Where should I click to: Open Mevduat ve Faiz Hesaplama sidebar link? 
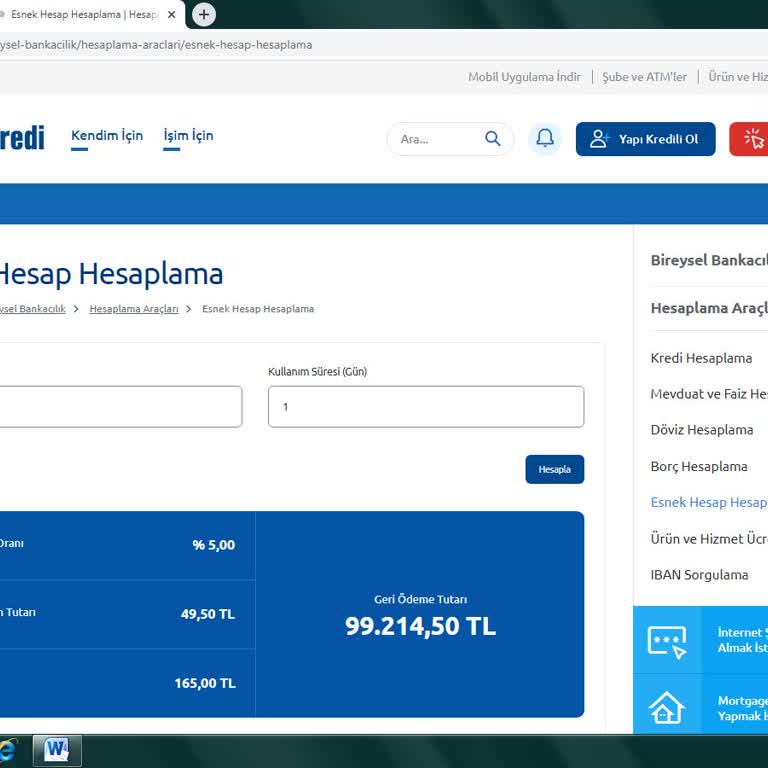(x=709, y=394)
